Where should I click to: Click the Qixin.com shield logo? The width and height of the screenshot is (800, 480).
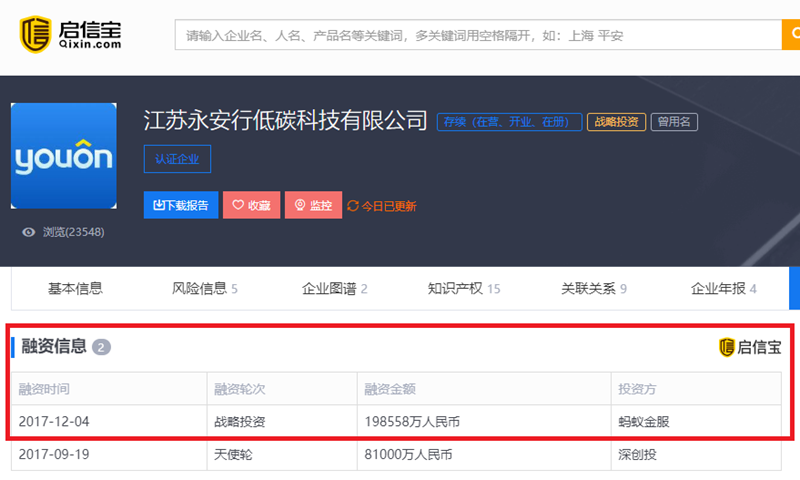click(35, 34)
